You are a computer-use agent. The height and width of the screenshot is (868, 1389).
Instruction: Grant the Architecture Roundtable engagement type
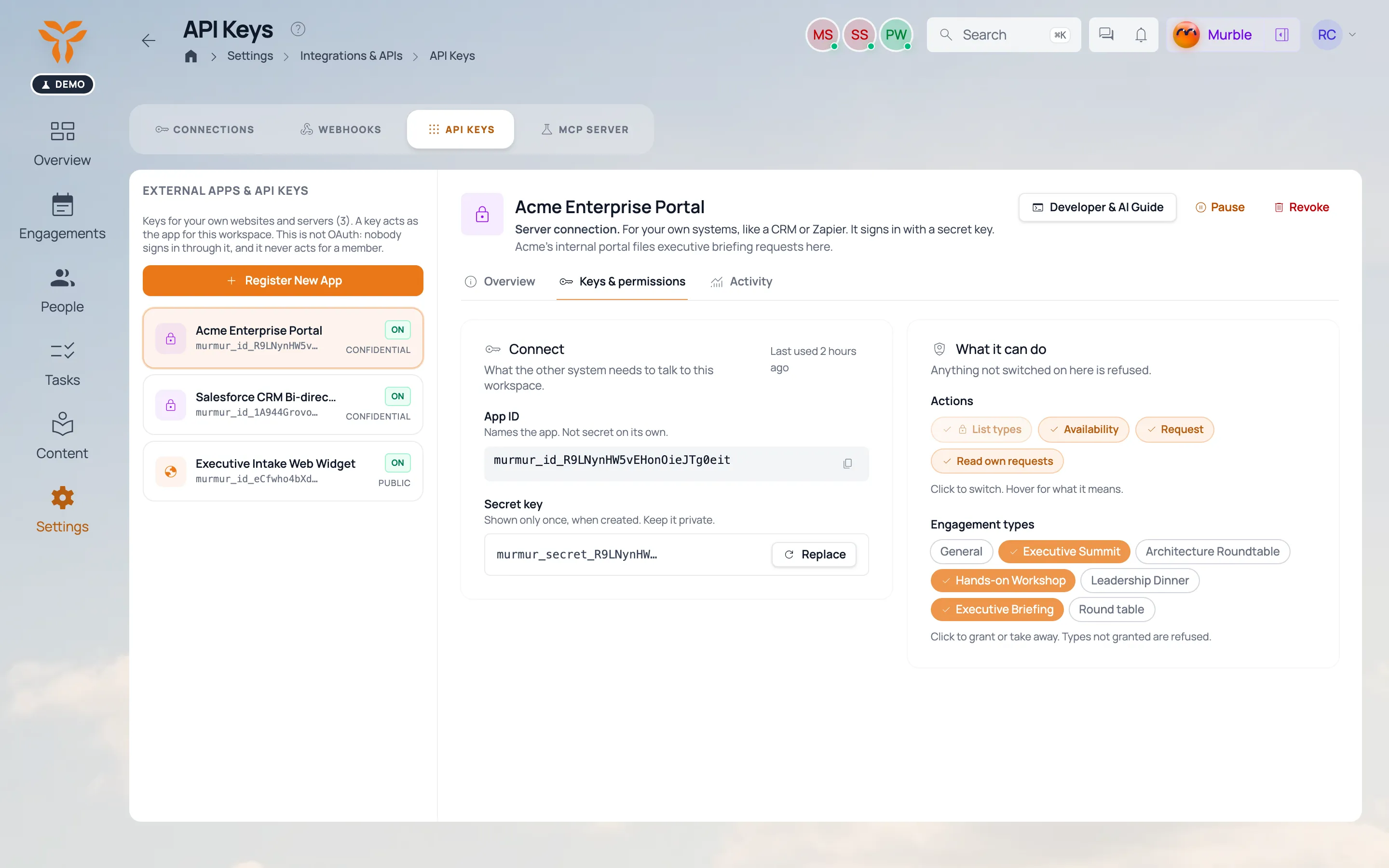click(x=1212, y=551)
